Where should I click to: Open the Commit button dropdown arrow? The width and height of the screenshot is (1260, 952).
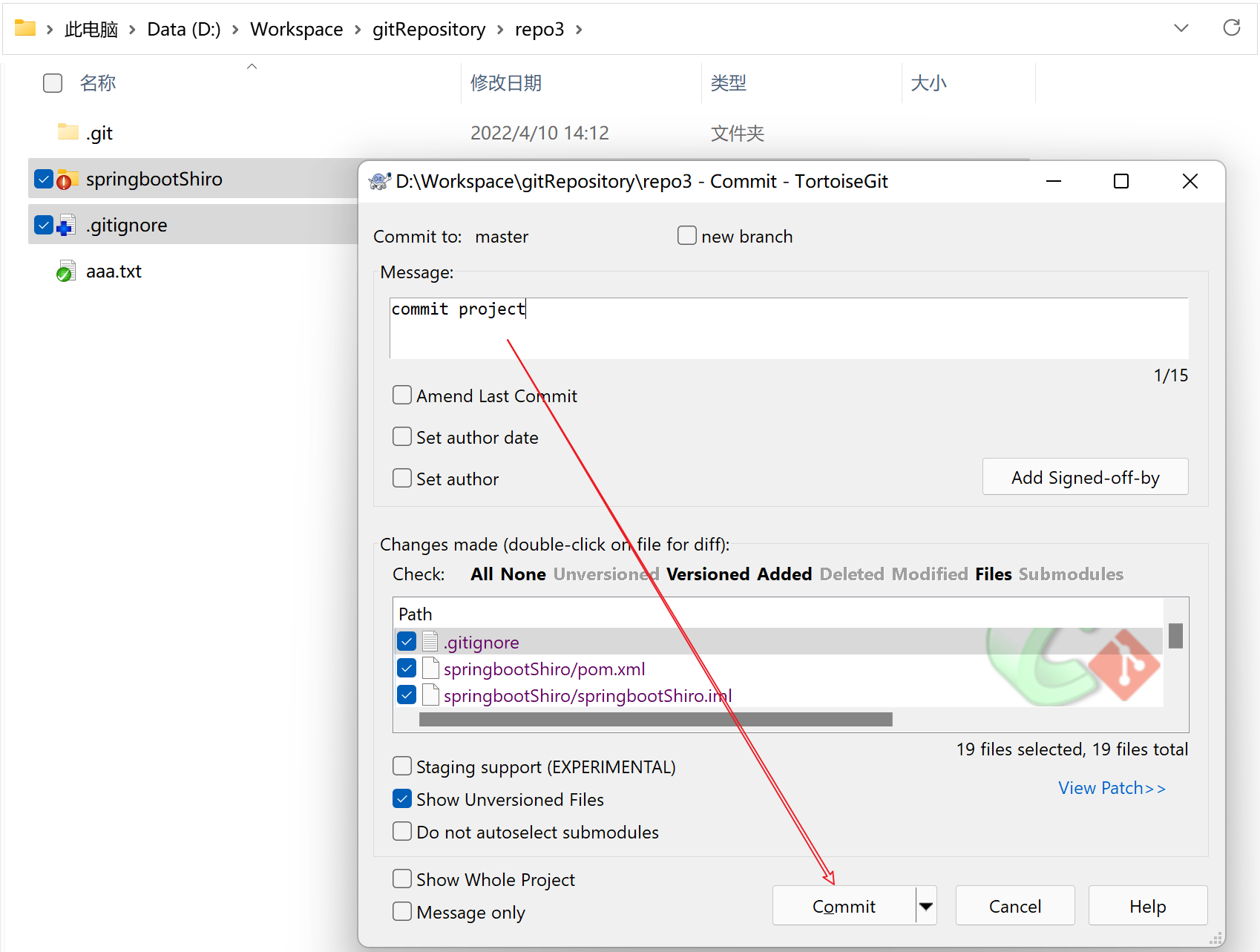click(926, 906)
